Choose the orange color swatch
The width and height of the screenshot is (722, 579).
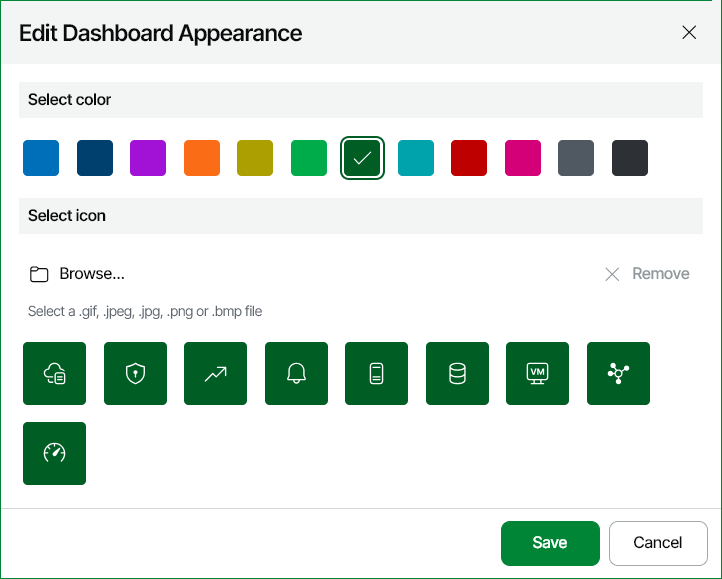tap(202, 158)
